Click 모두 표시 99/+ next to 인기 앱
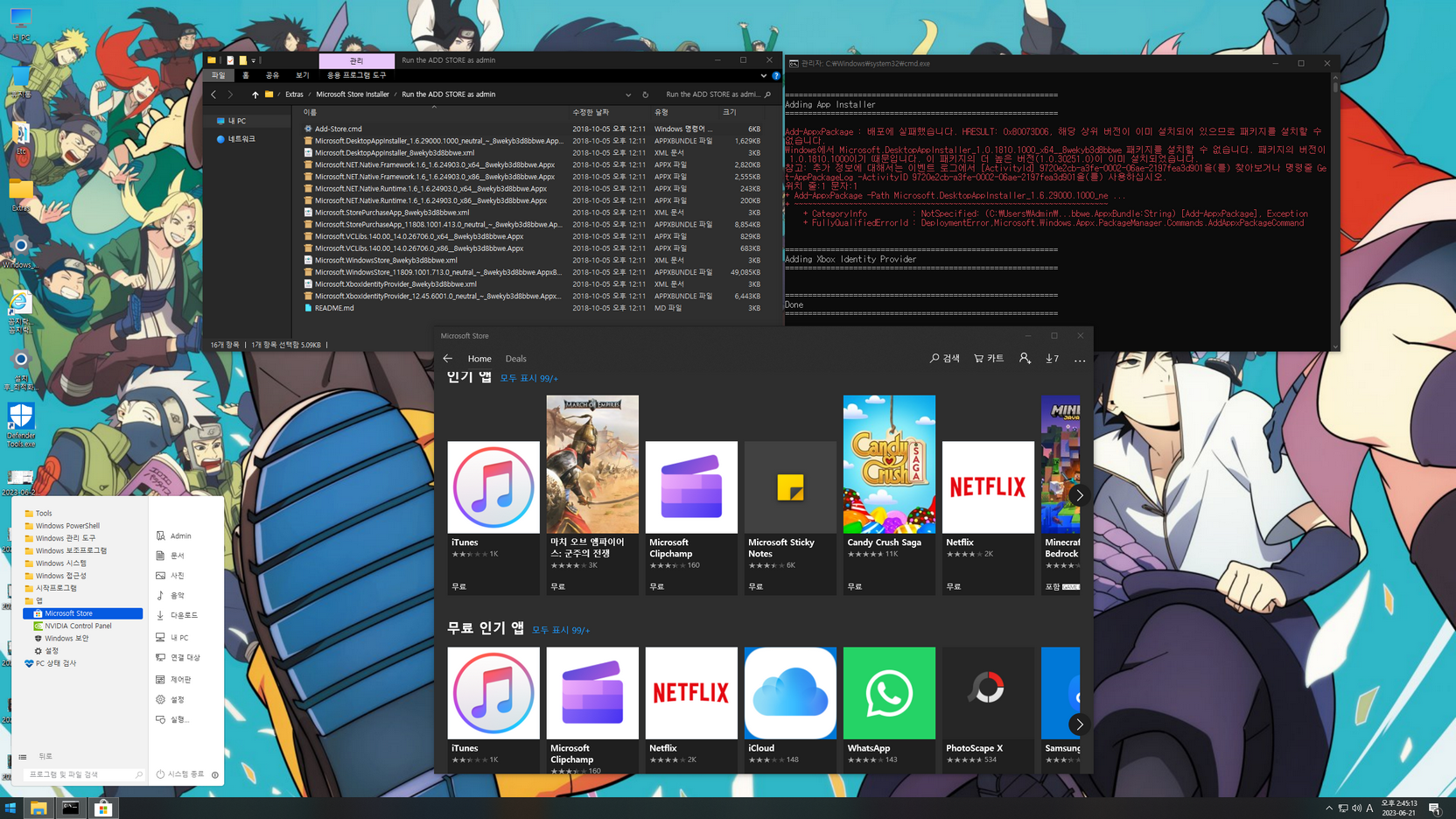The height and width of the screenshot is (819, 1456). click(528, 379)
